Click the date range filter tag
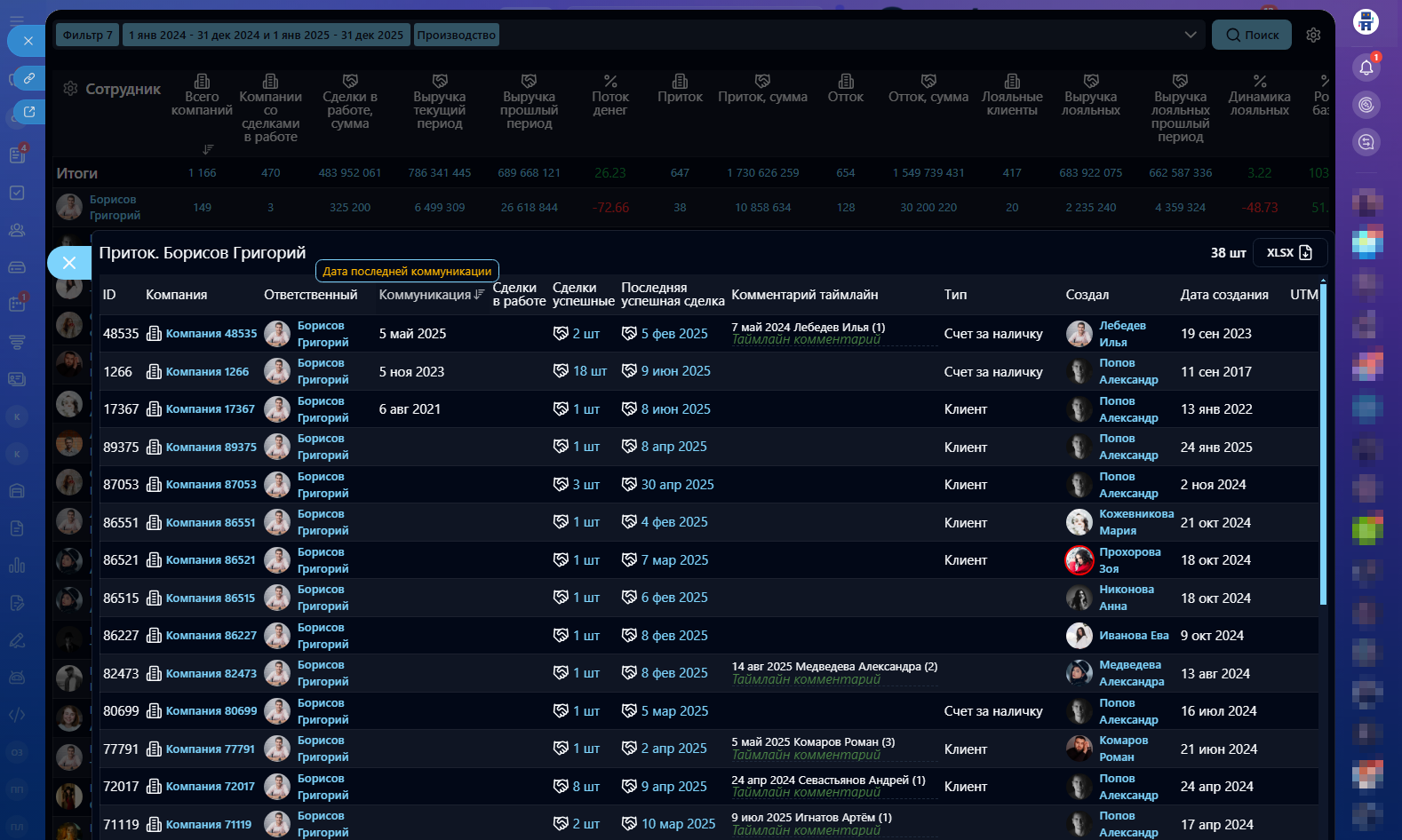Screen dimensions: 1402x840 pyautogui.click(x=266, y=35)
